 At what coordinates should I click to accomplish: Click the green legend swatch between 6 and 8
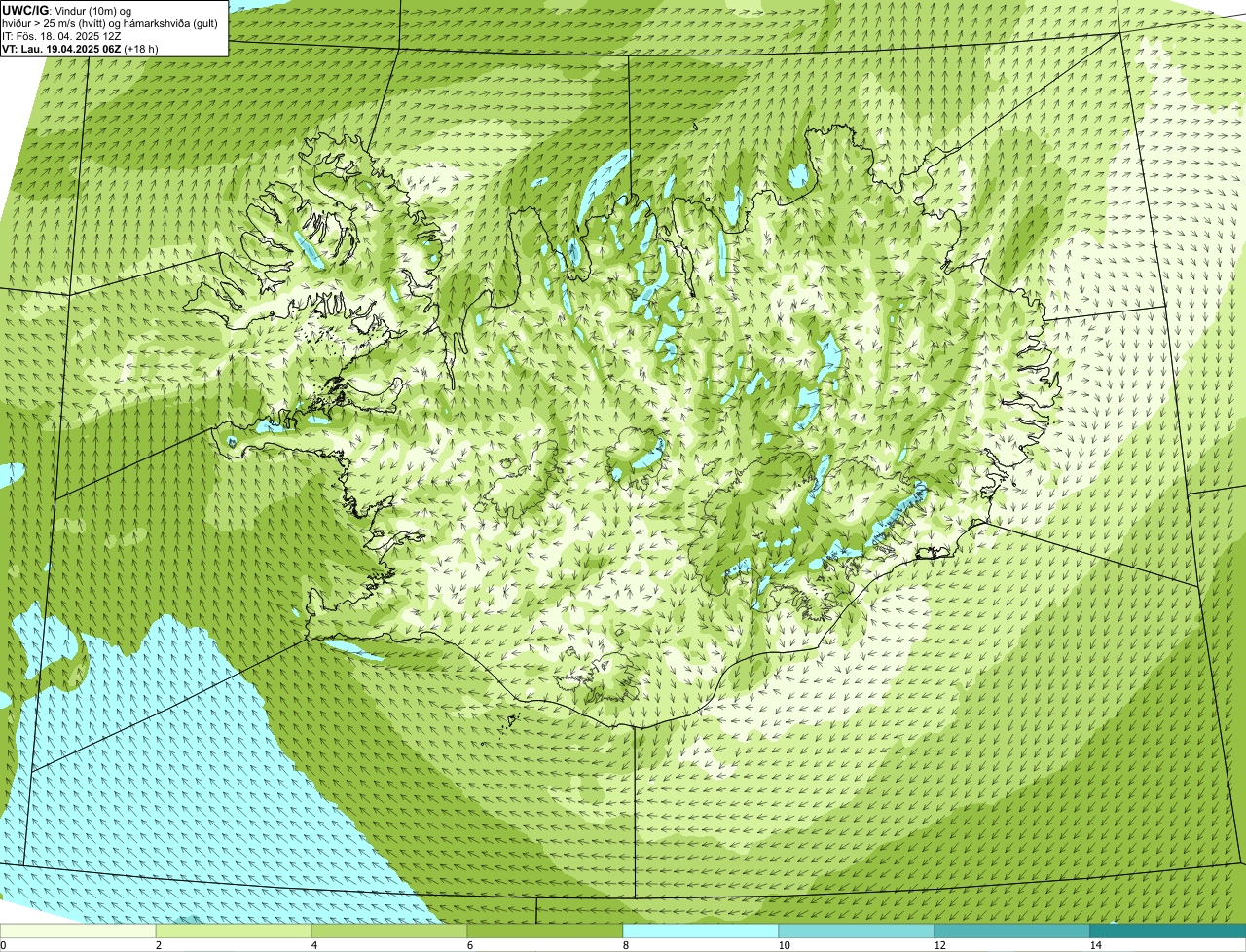(x=545, y=931)
